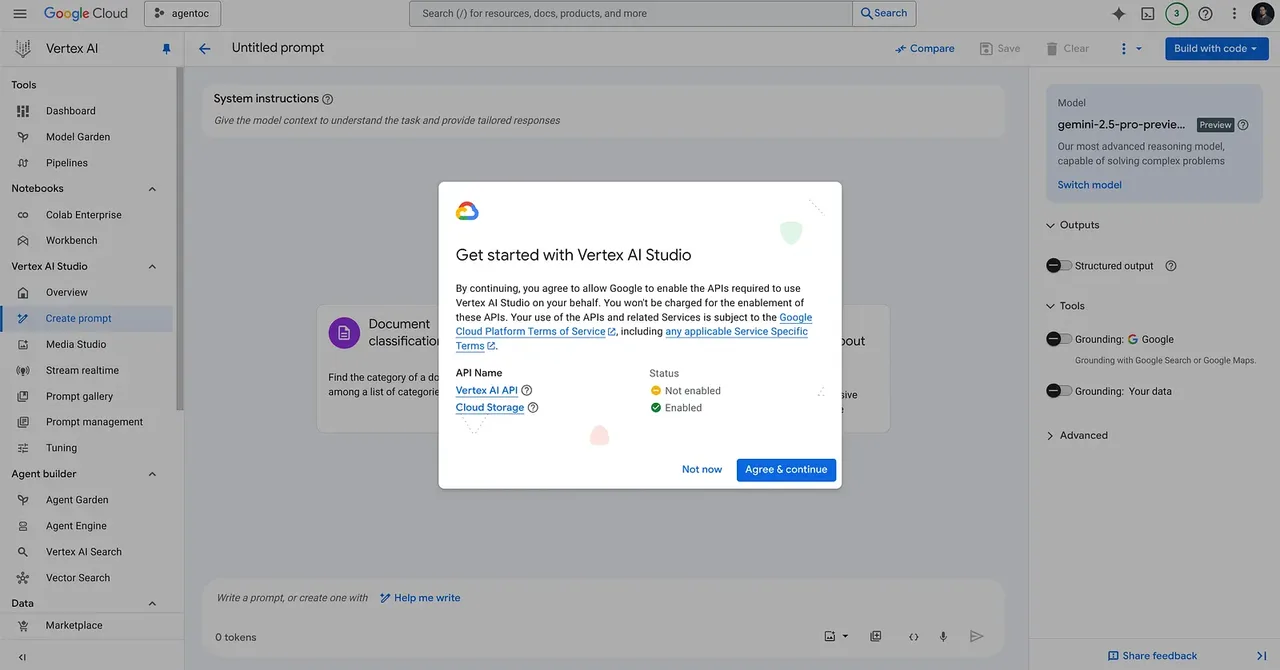This screenshot has width=1280, height=670.
Task: Click the Vertex AI logo icon
Action: tap(23, 48)
